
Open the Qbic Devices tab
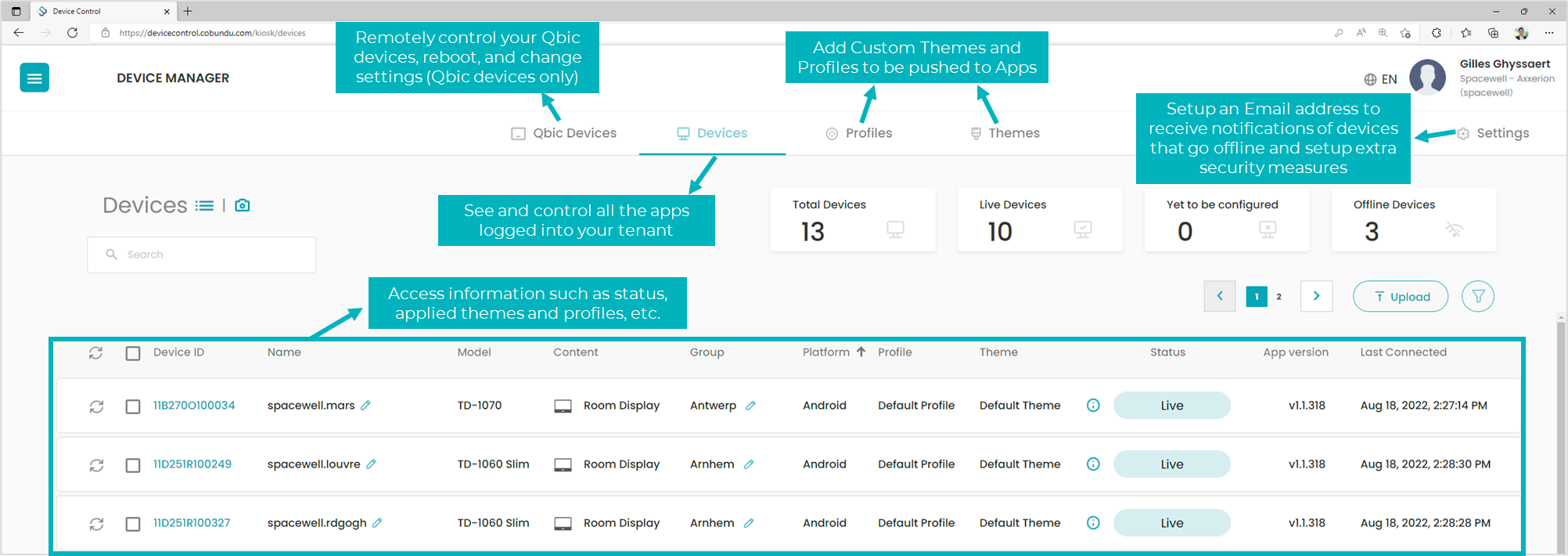(564, 133)
